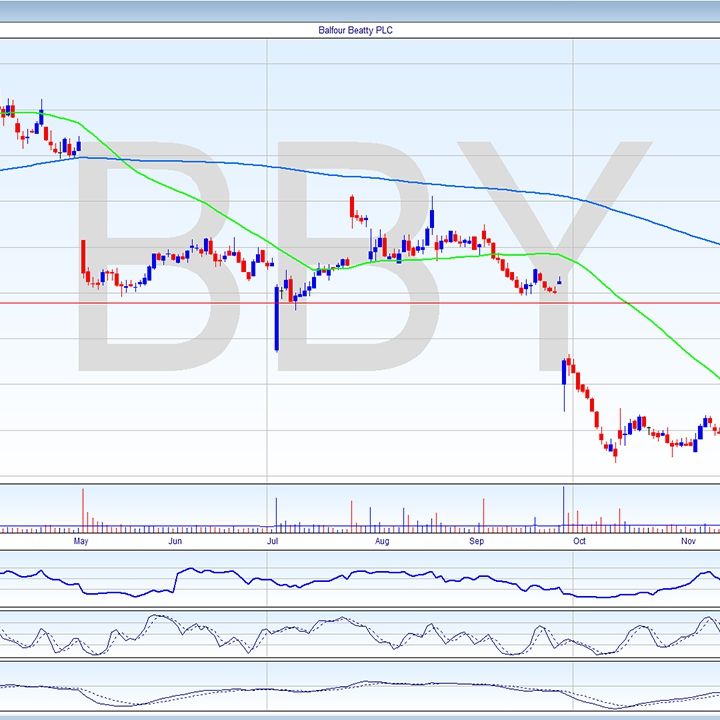The width and height of the screenshot is (720, 720).
Task: Click the Sep label on the date axis
Action: point(477,541)
